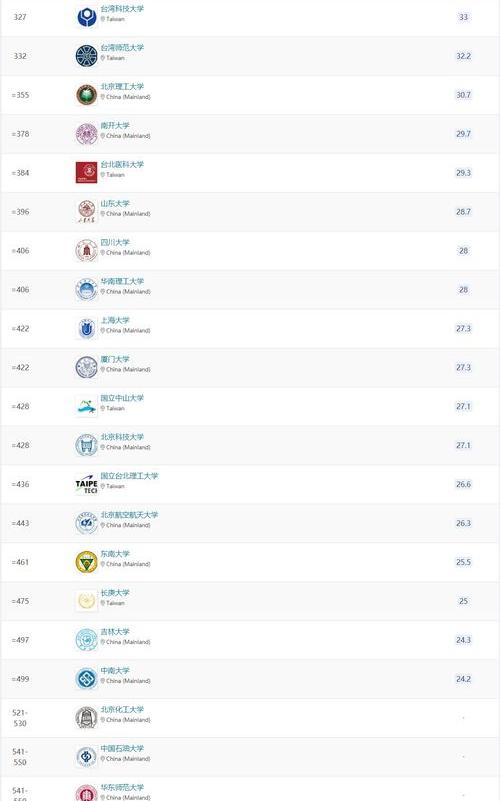Viewport: 500px width, 801px height.
Task: Open the 中南大学 blue logo
Action: pos(86,679)
